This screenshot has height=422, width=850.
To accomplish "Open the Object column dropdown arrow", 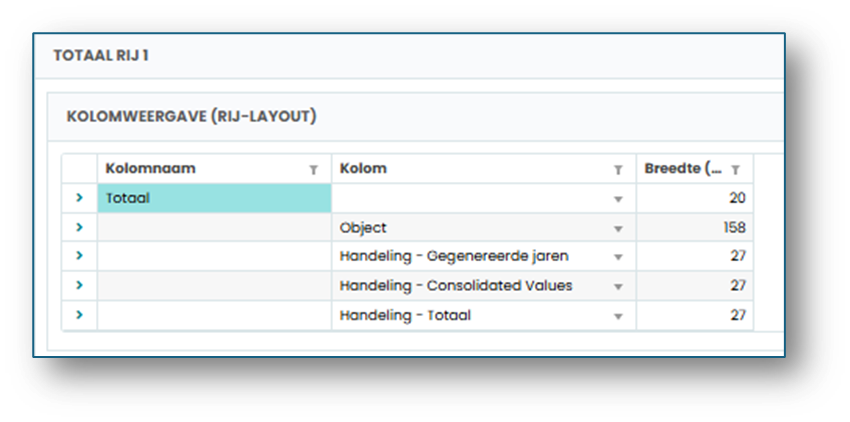I will click(x=618, y=228).
